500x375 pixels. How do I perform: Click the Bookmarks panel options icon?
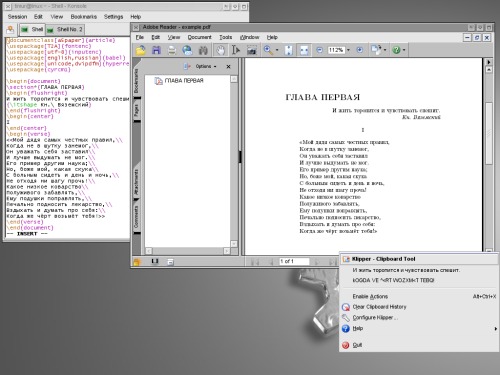(x=187, y=66)
